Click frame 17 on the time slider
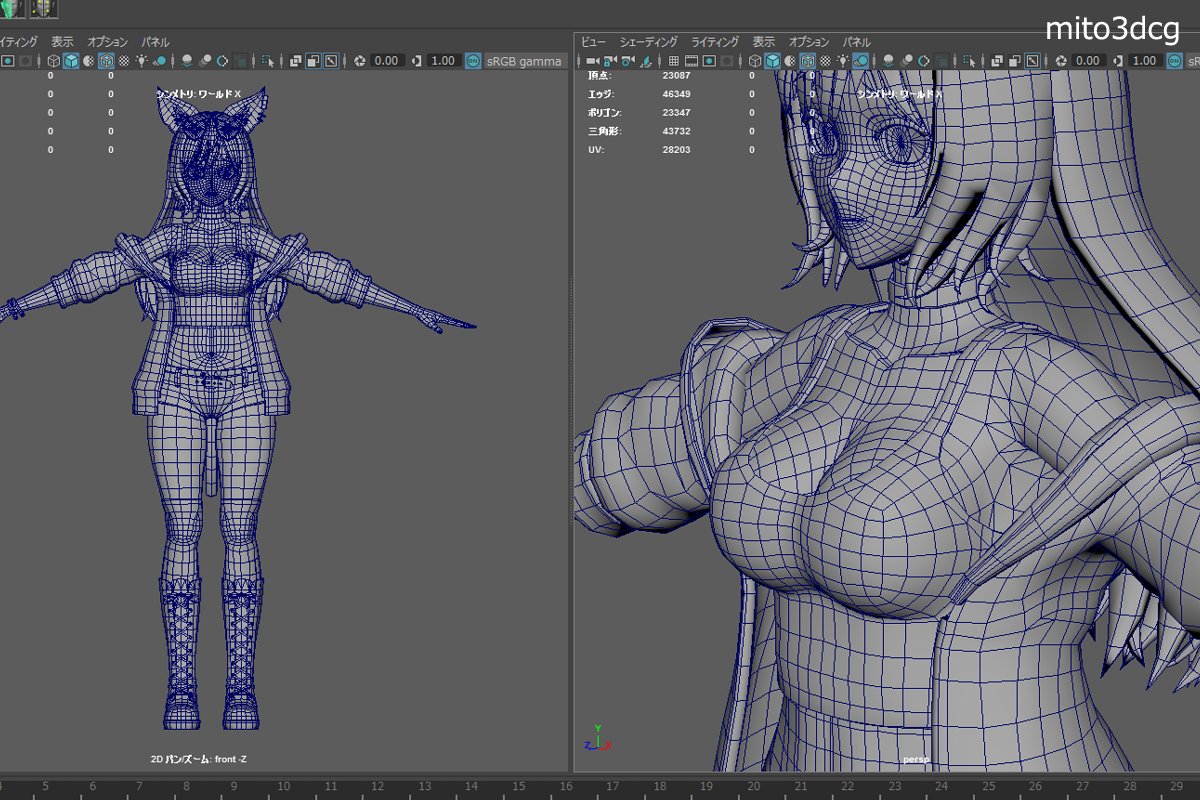This screenshot has width=1200, height=800. click(x=612, y=785)
